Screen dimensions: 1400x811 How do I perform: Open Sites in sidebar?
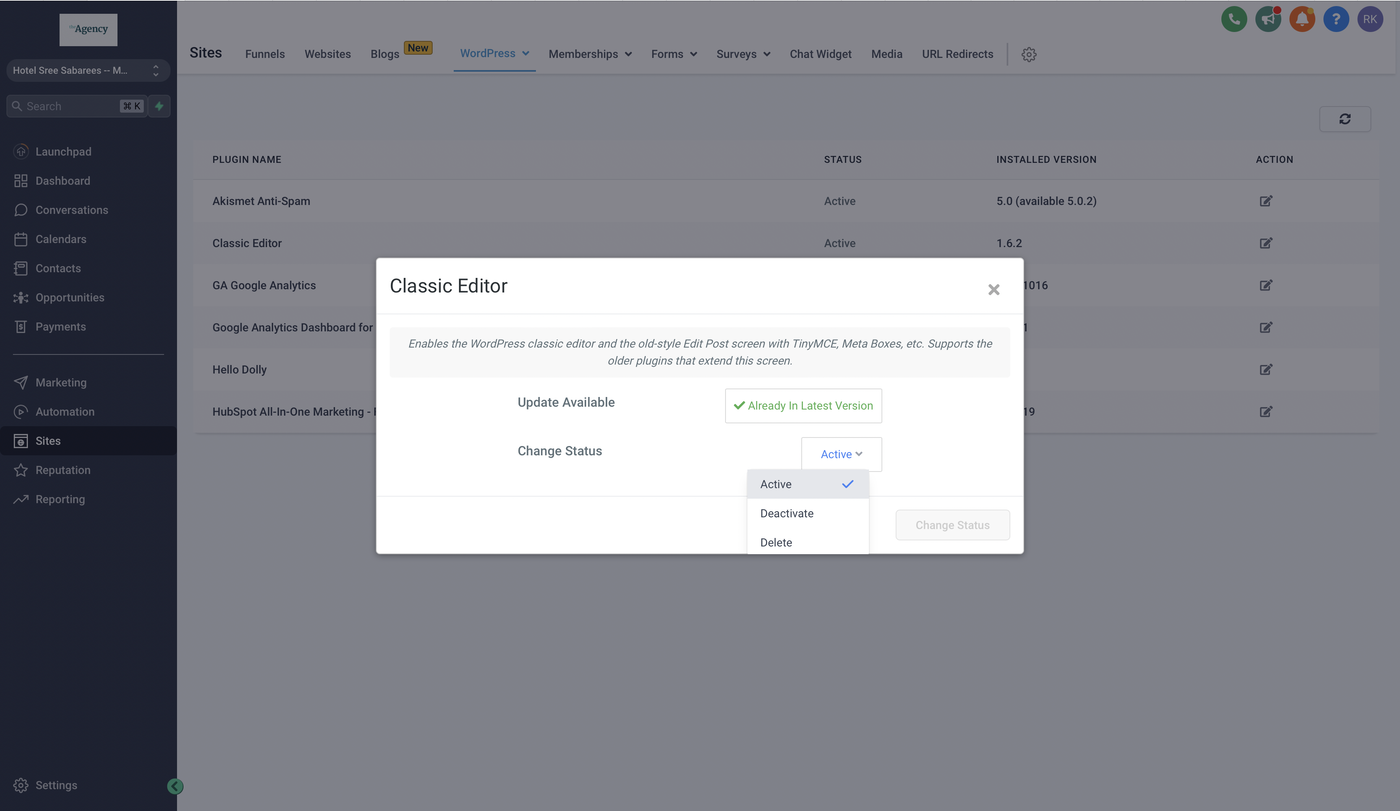pyautogui.click(x=88, y=440)
